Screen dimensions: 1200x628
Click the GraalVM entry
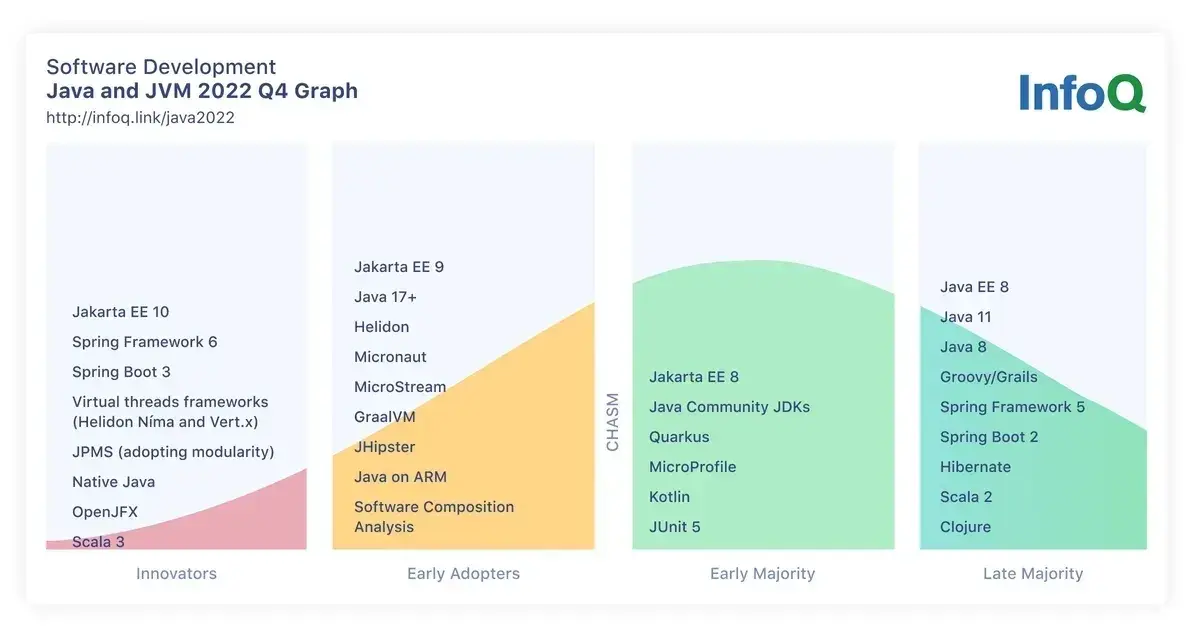[x=384, y=417]
